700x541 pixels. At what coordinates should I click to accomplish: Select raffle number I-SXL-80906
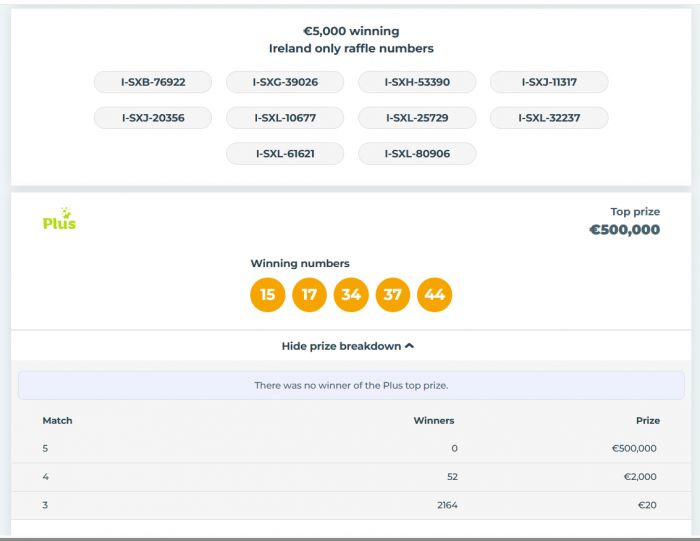(x=417, y=154)
